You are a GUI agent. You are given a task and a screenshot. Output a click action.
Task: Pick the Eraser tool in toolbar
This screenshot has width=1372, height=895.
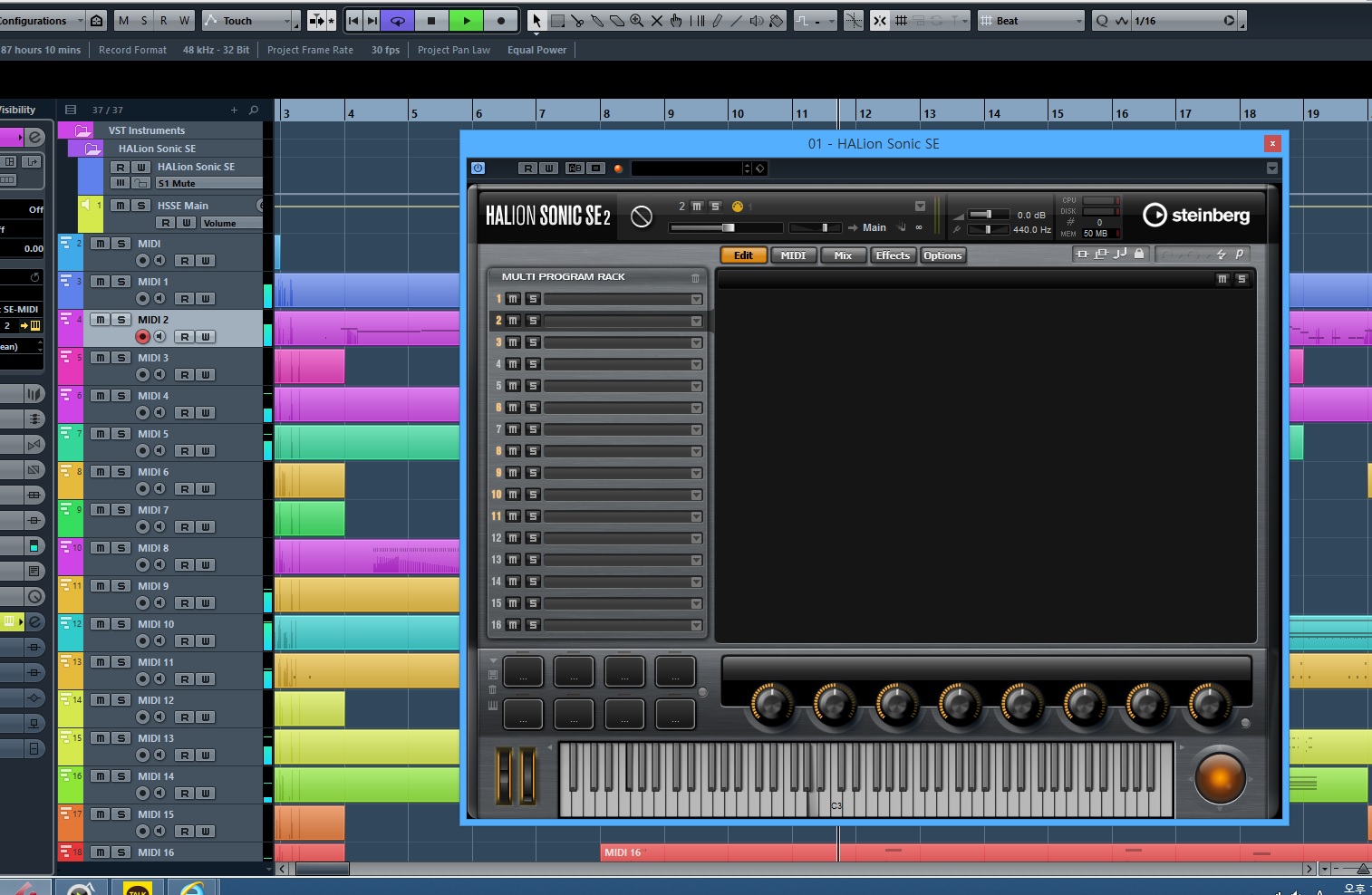[x=617, y=20]
